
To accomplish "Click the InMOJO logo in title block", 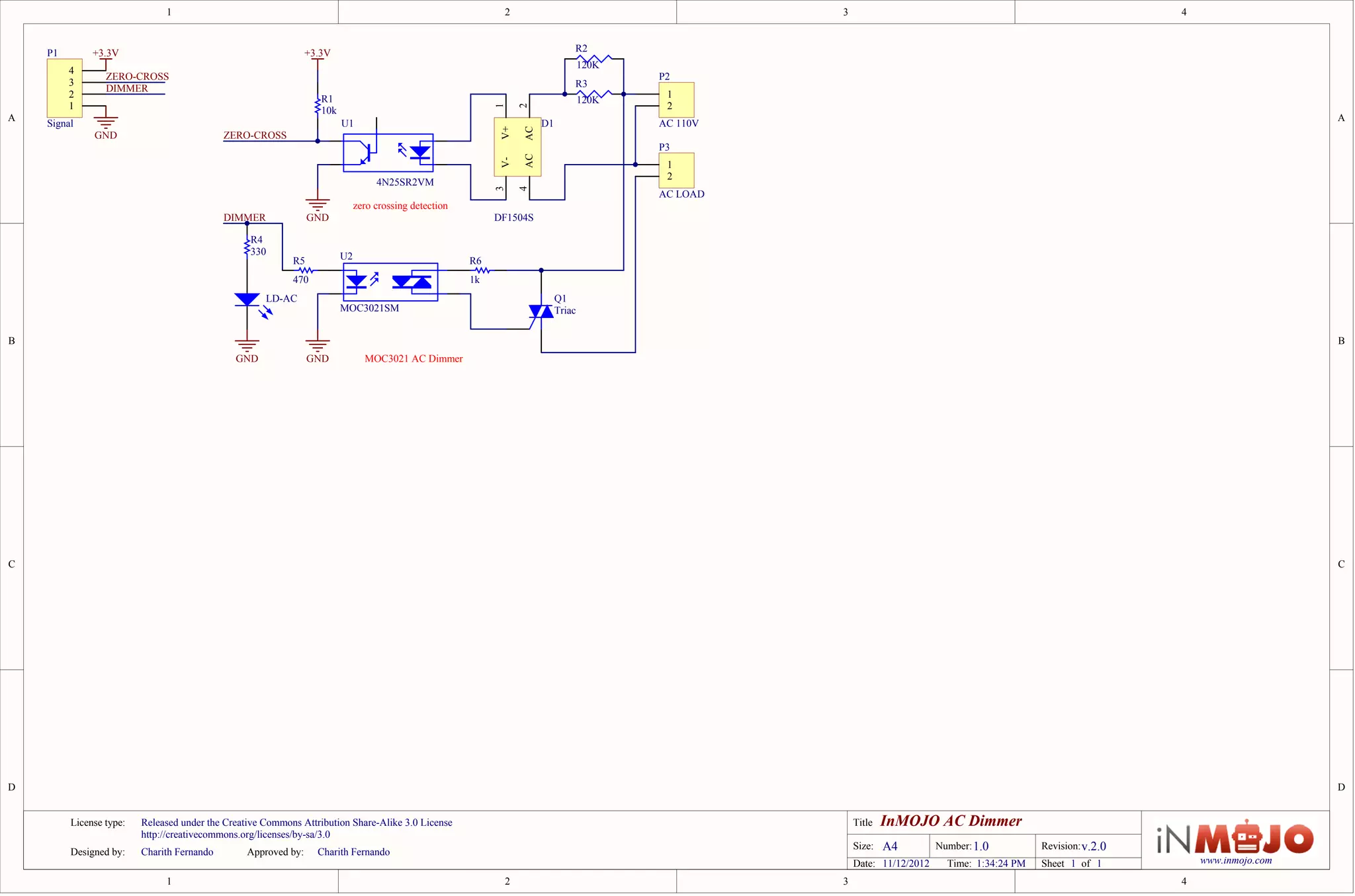I will tap(1235, 838).
